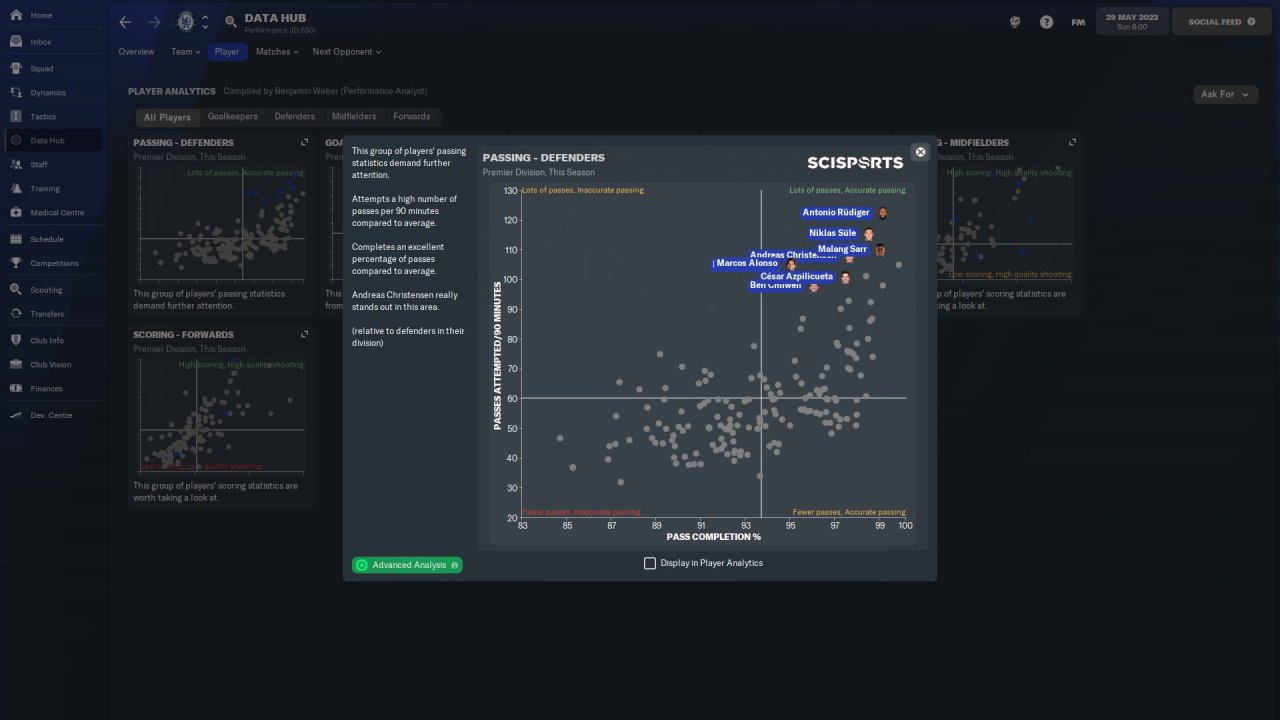Open the Inbox sidebar icon
Viewport: 1280px width, 720px height.
[x=16, y=42]
